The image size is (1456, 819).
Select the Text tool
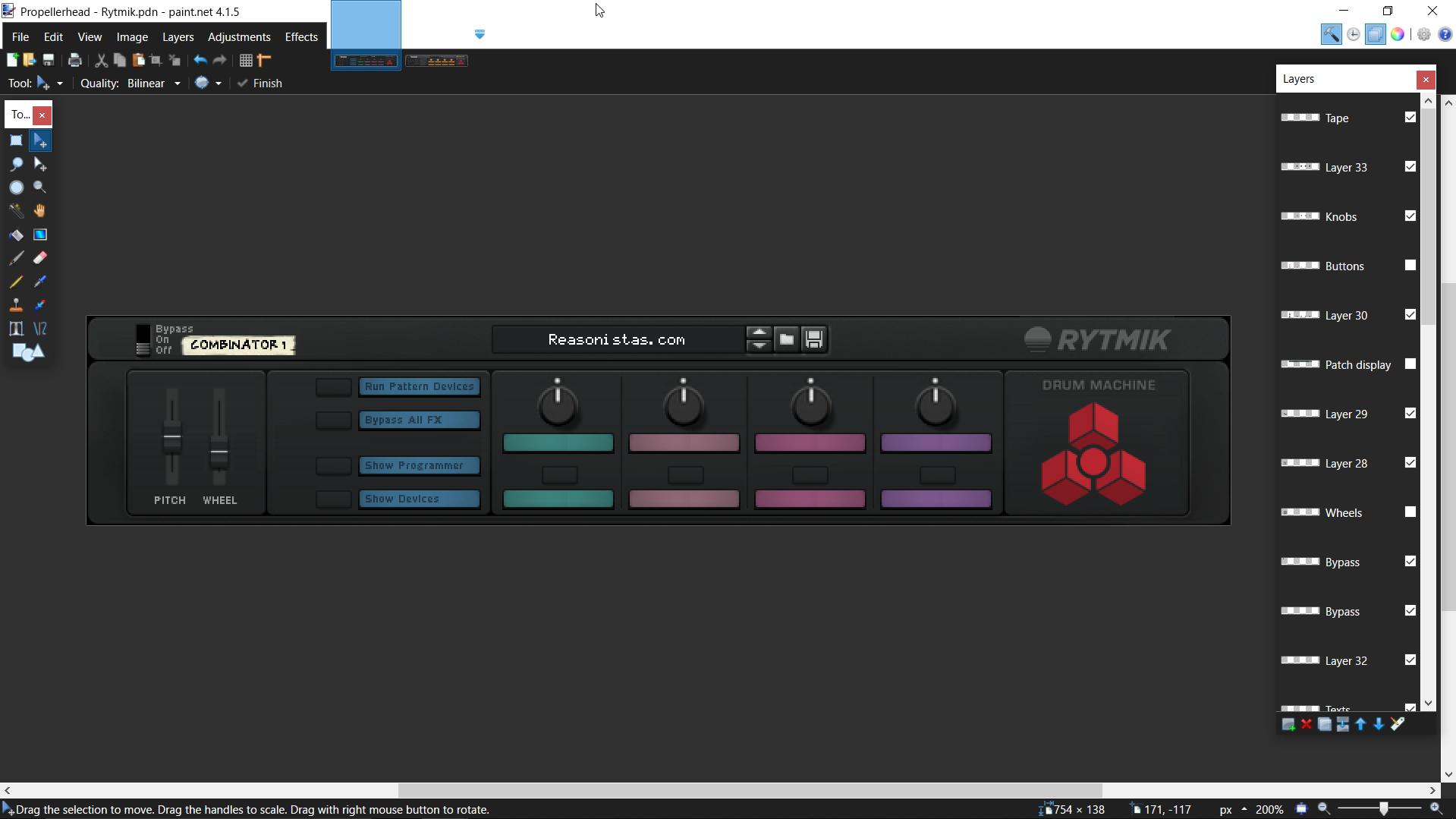tap(16, 329)
